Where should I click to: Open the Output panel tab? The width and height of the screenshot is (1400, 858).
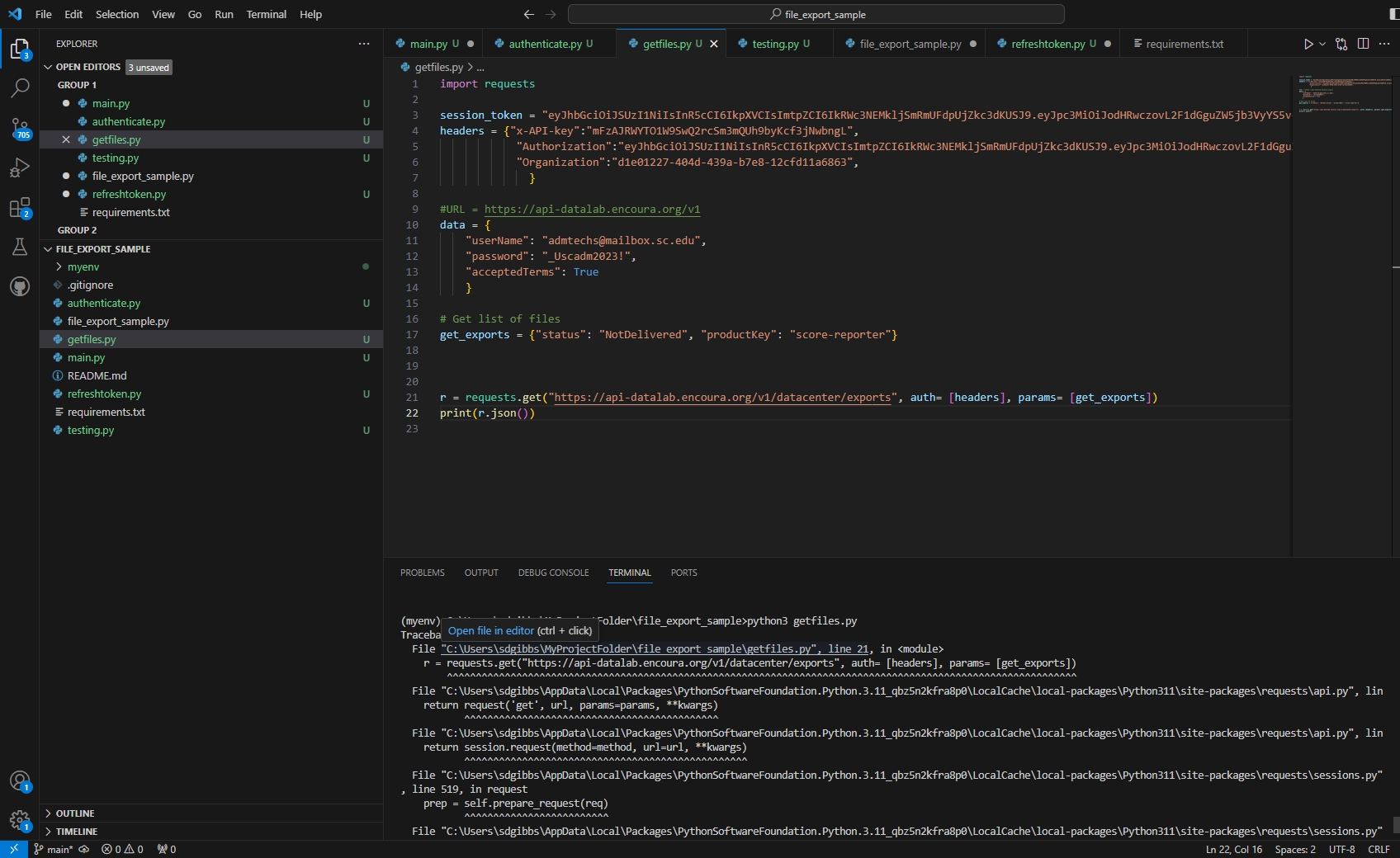[x=481, y=573]
